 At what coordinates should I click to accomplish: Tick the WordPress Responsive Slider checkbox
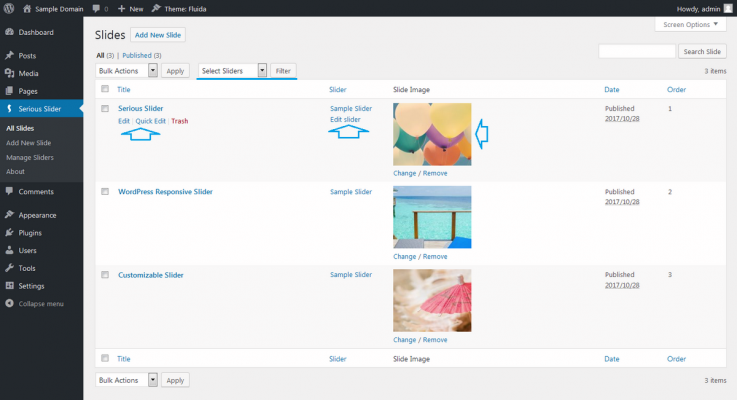coord(105,191)
